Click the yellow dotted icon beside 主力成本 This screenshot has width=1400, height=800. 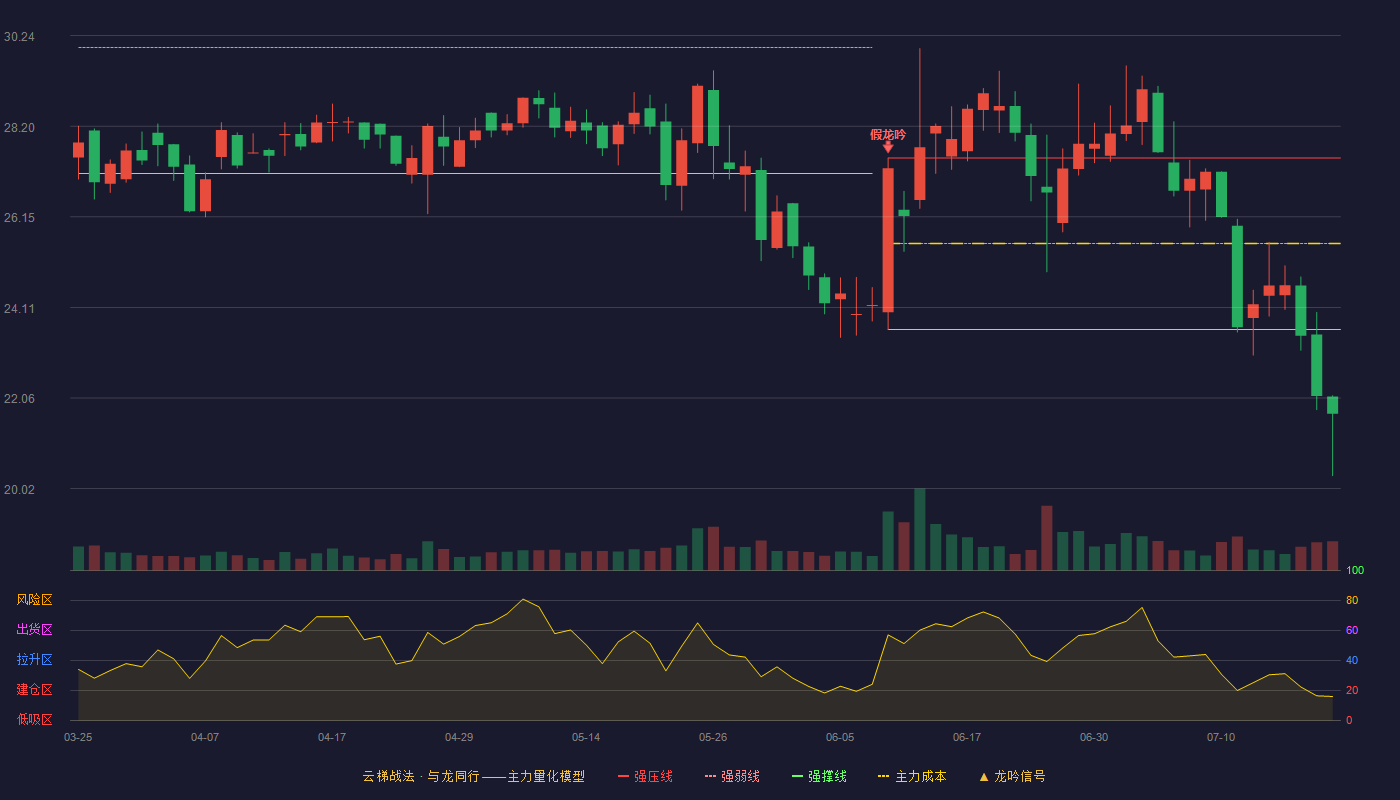click(x=883, y=776)
